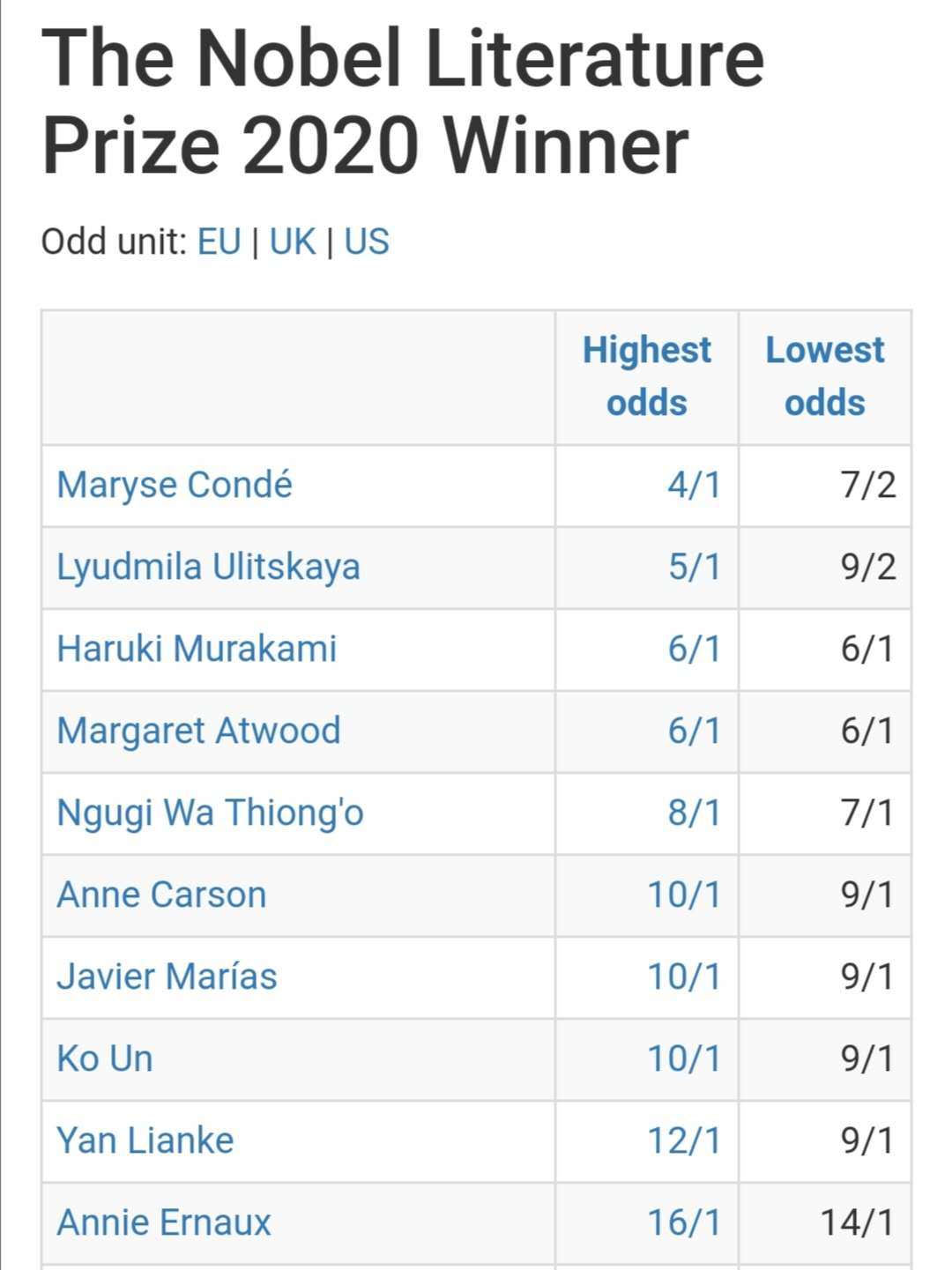Viewport: 952px width, 1270px height.
Task: Open Lyudmila Ulitskaya's entry
Action: tap(208, 568)
